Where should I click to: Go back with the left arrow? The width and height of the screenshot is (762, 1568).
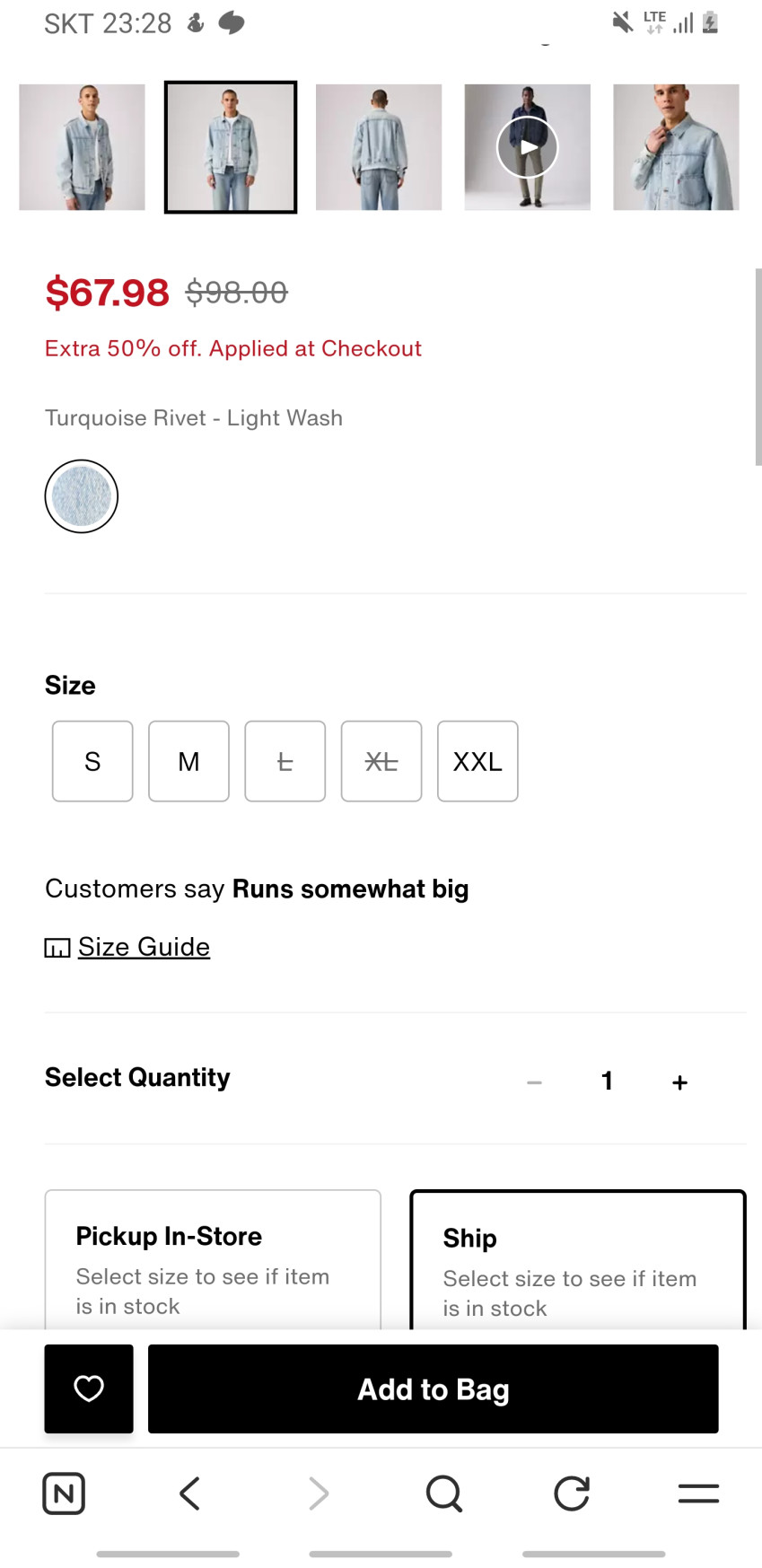189,1494
